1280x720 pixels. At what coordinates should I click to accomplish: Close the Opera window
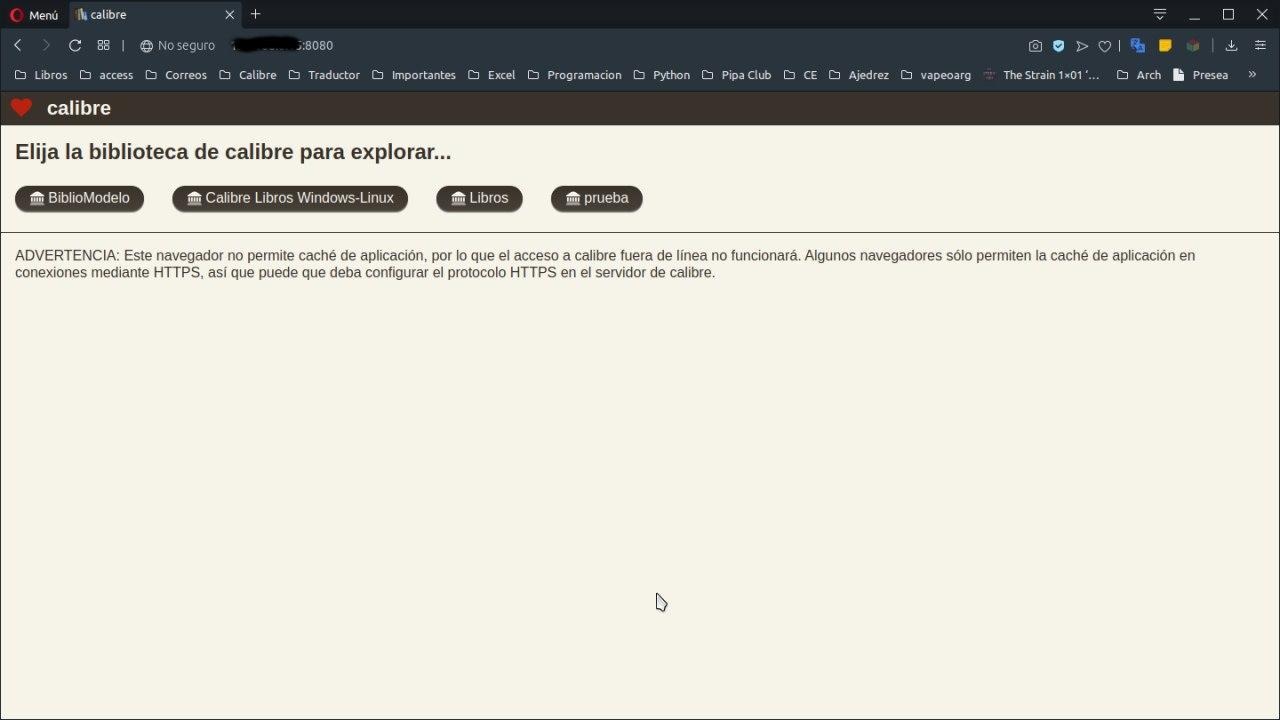1262,14
